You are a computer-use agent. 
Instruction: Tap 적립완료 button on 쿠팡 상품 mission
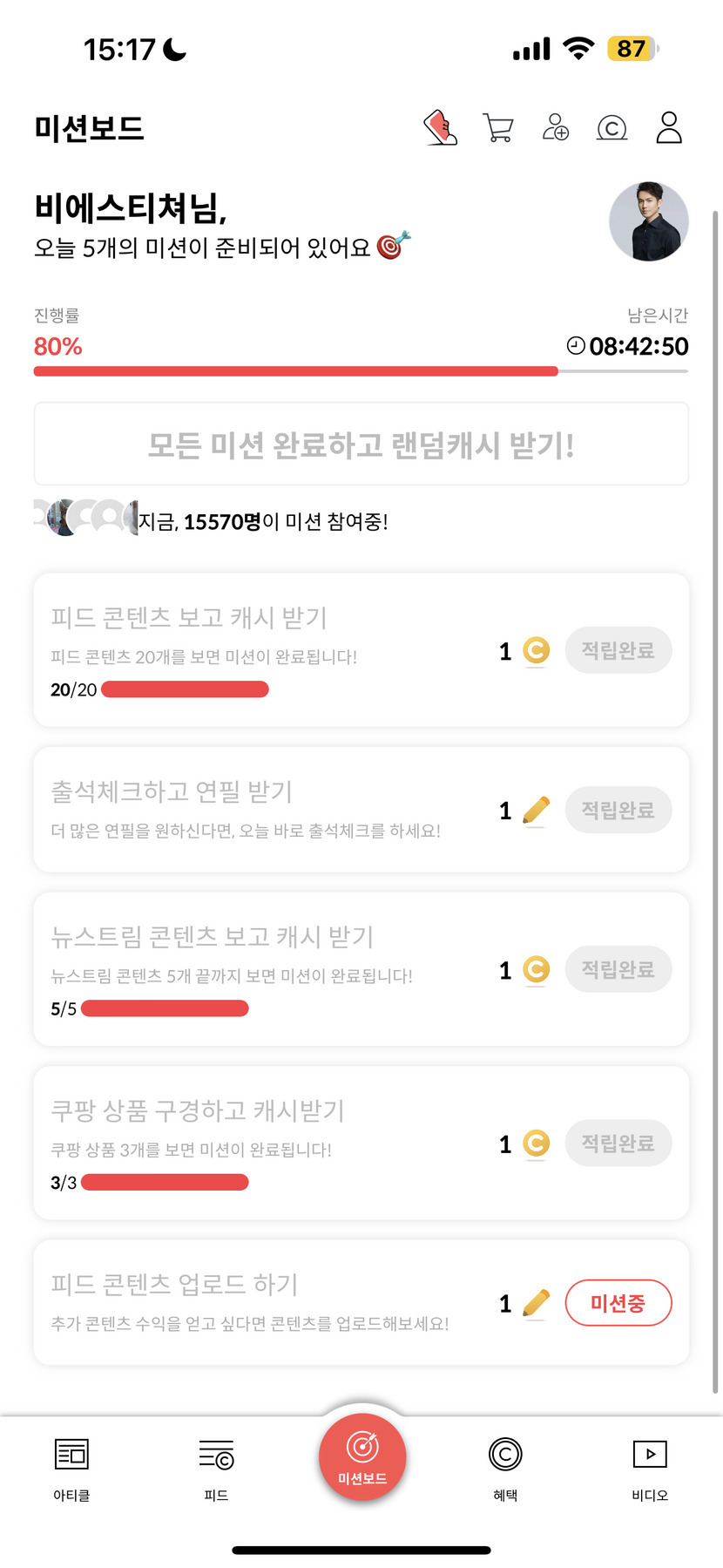(618, 1144)
